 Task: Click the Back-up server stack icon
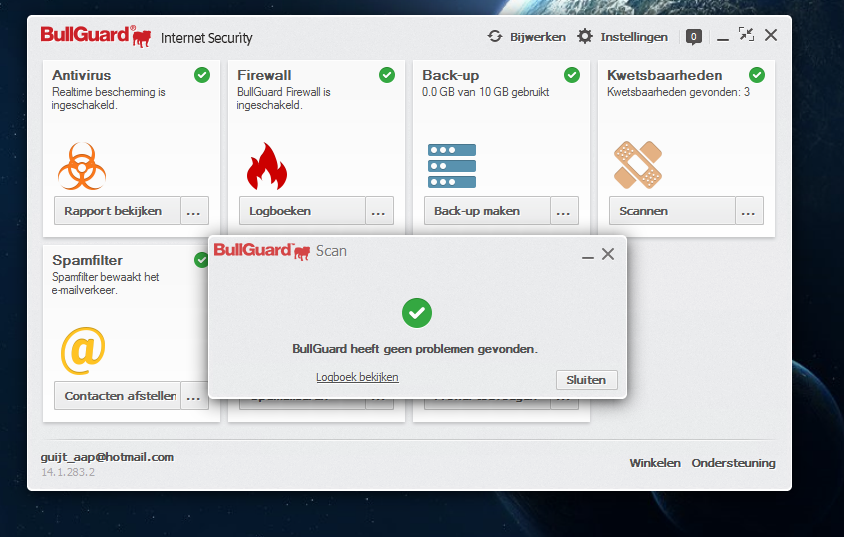[452, 166]
